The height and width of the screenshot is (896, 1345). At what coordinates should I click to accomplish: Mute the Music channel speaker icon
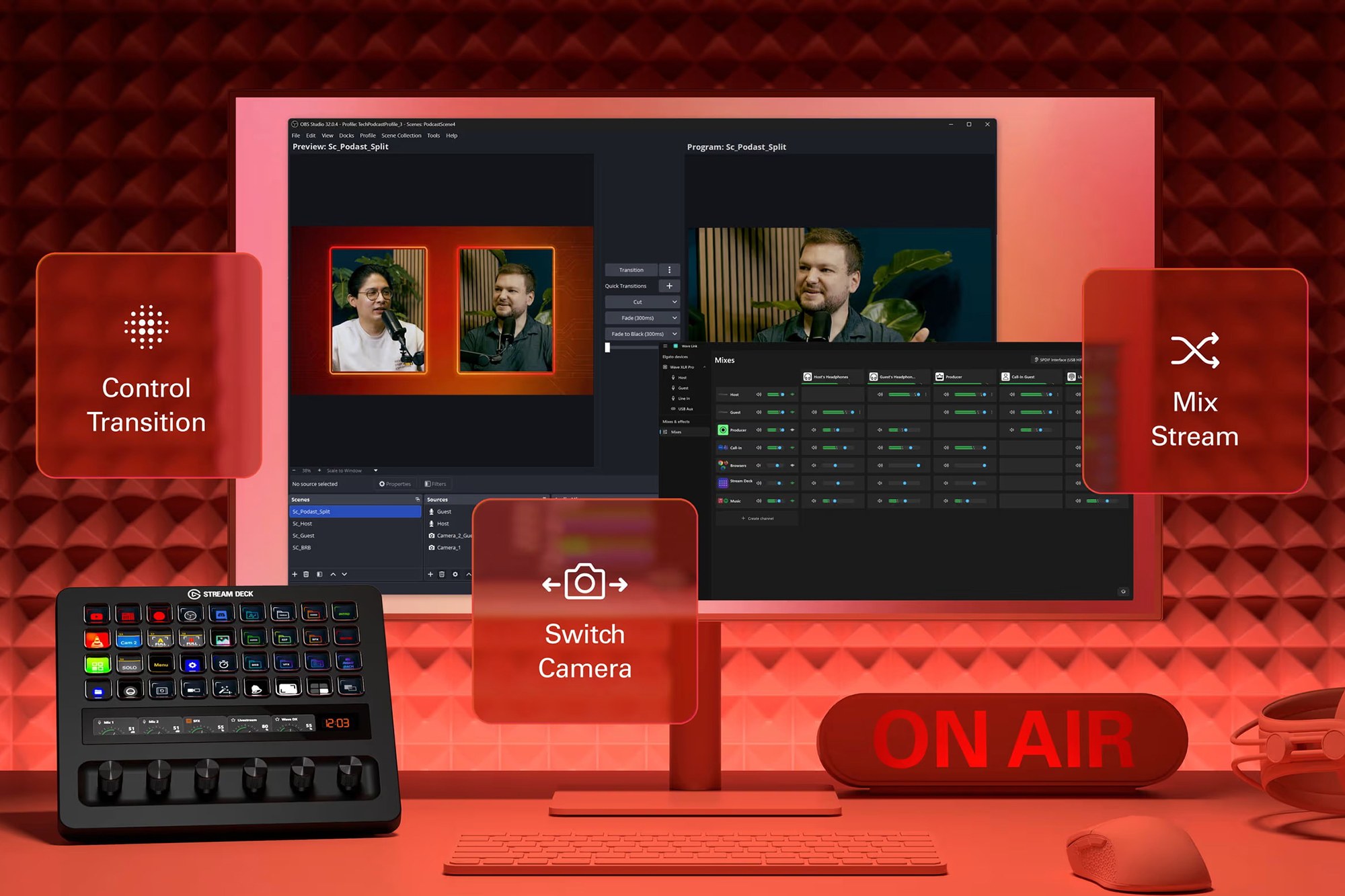[759, 501]
